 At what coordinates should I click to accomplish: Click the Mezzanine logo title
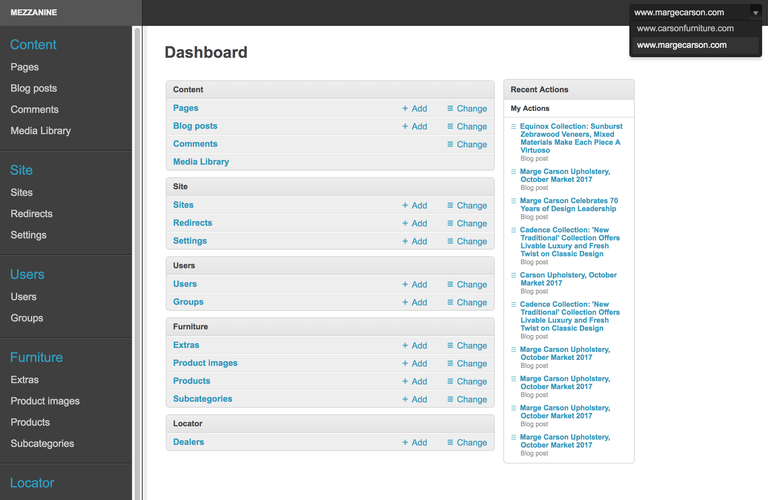coord(33,12)
